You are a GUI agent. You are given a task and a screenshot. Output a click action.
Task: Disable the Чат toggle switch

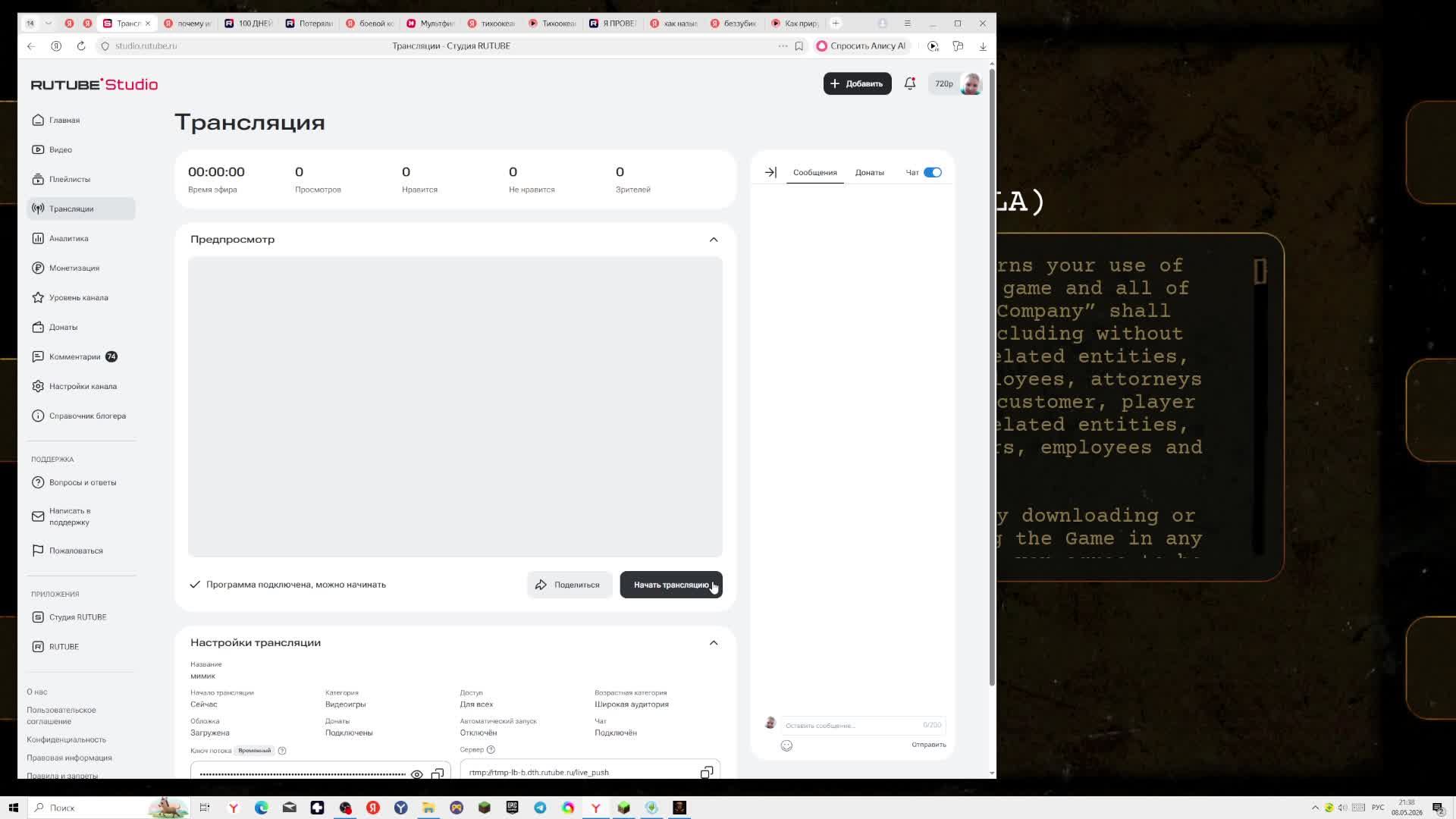933,172
